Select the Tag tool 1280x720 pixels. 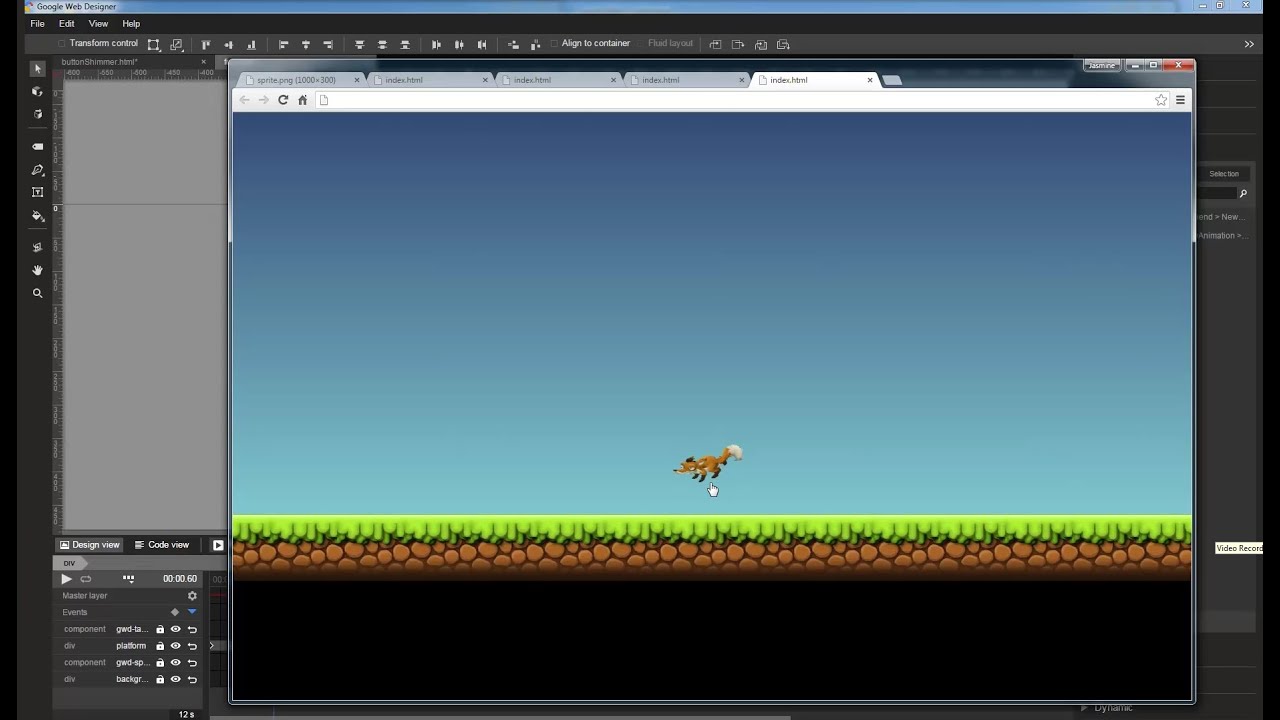[x=38, y=146]
